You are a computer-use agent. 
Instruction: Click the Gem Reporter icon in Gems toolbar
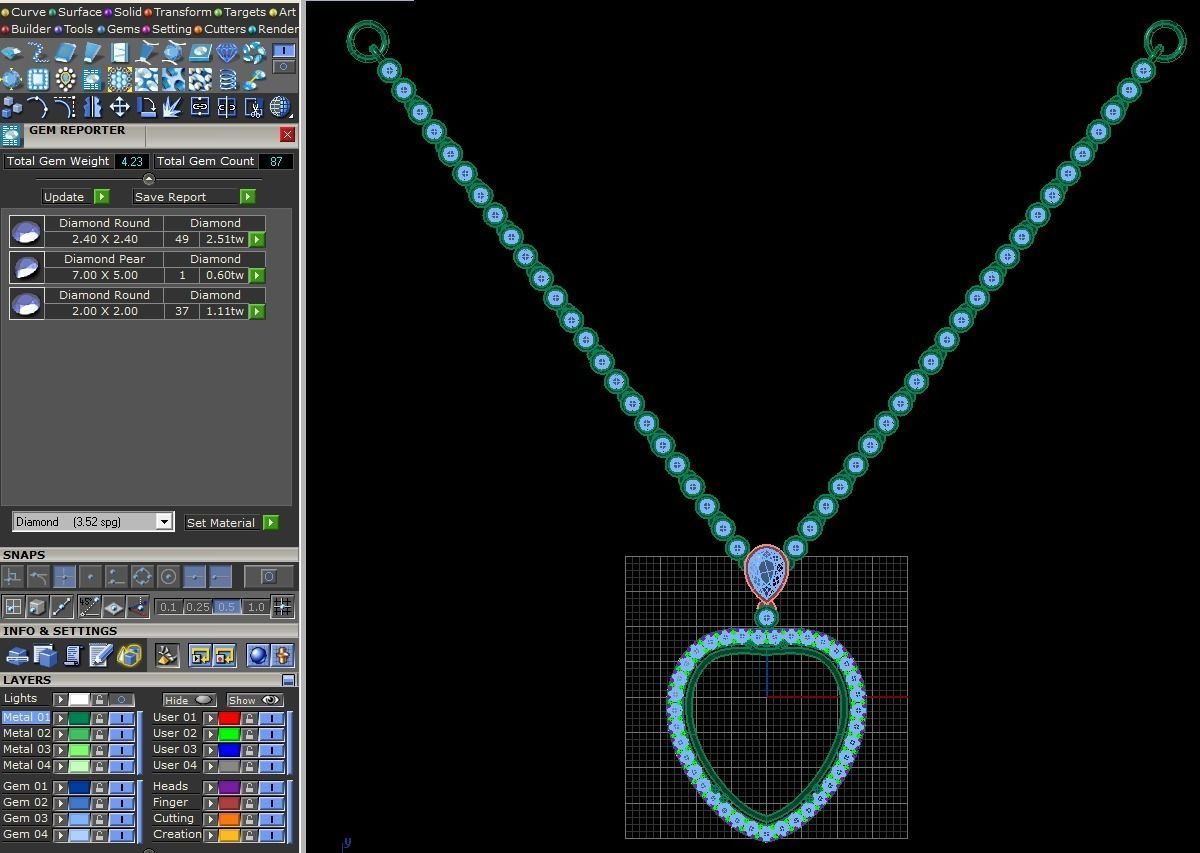coord(92,79)
